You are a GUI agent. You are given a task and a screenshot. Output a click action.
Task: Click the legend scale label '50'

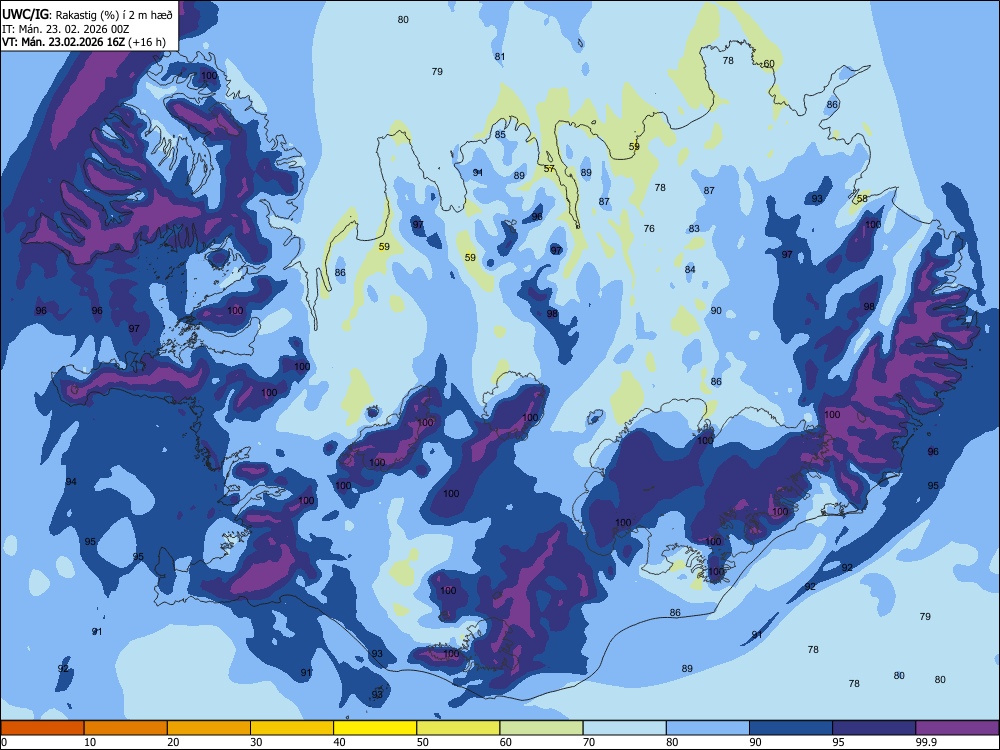pos(423,742)
